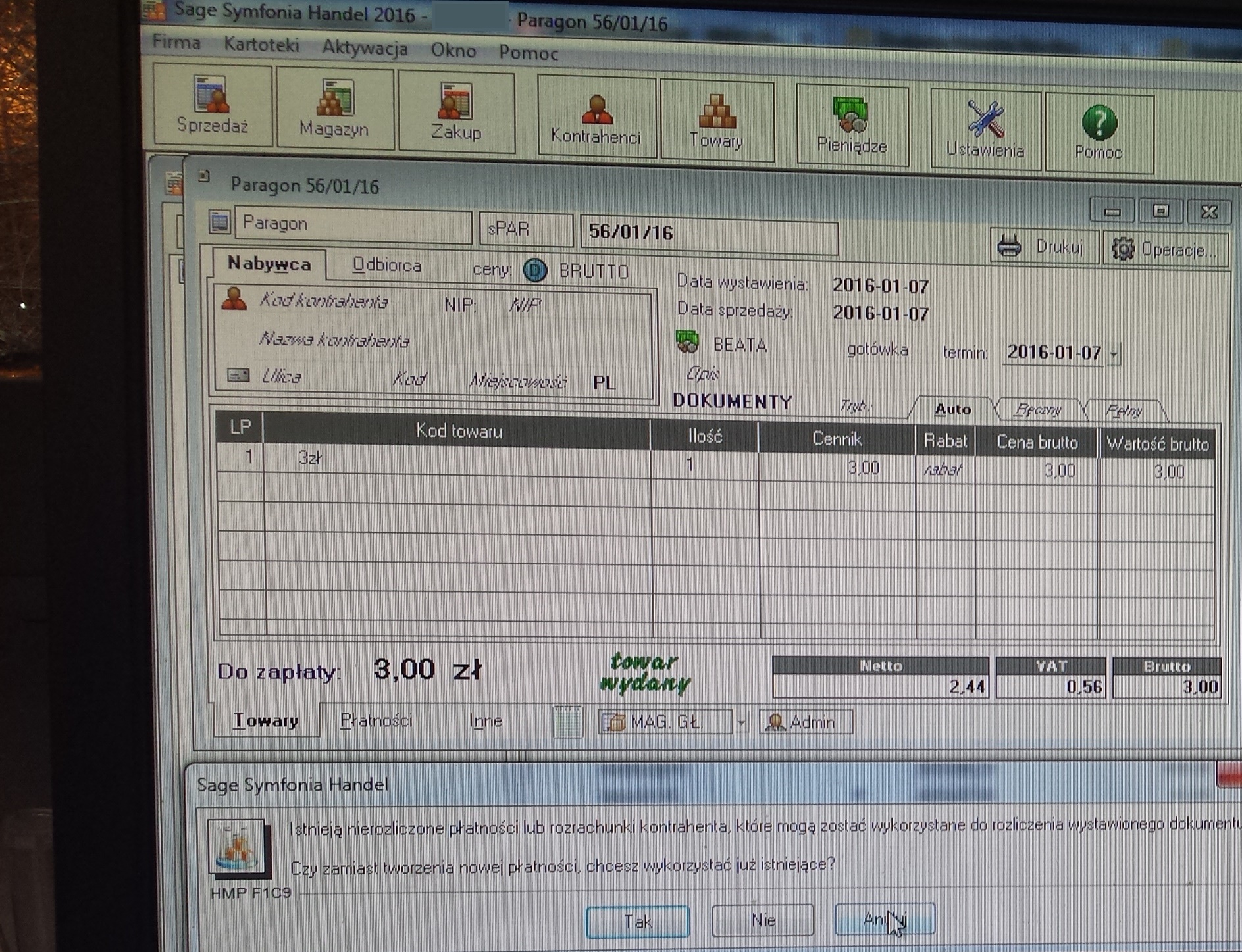1242x952 pixels.
Task: Select the Auto mode tab
Action: tap(952, 409)
